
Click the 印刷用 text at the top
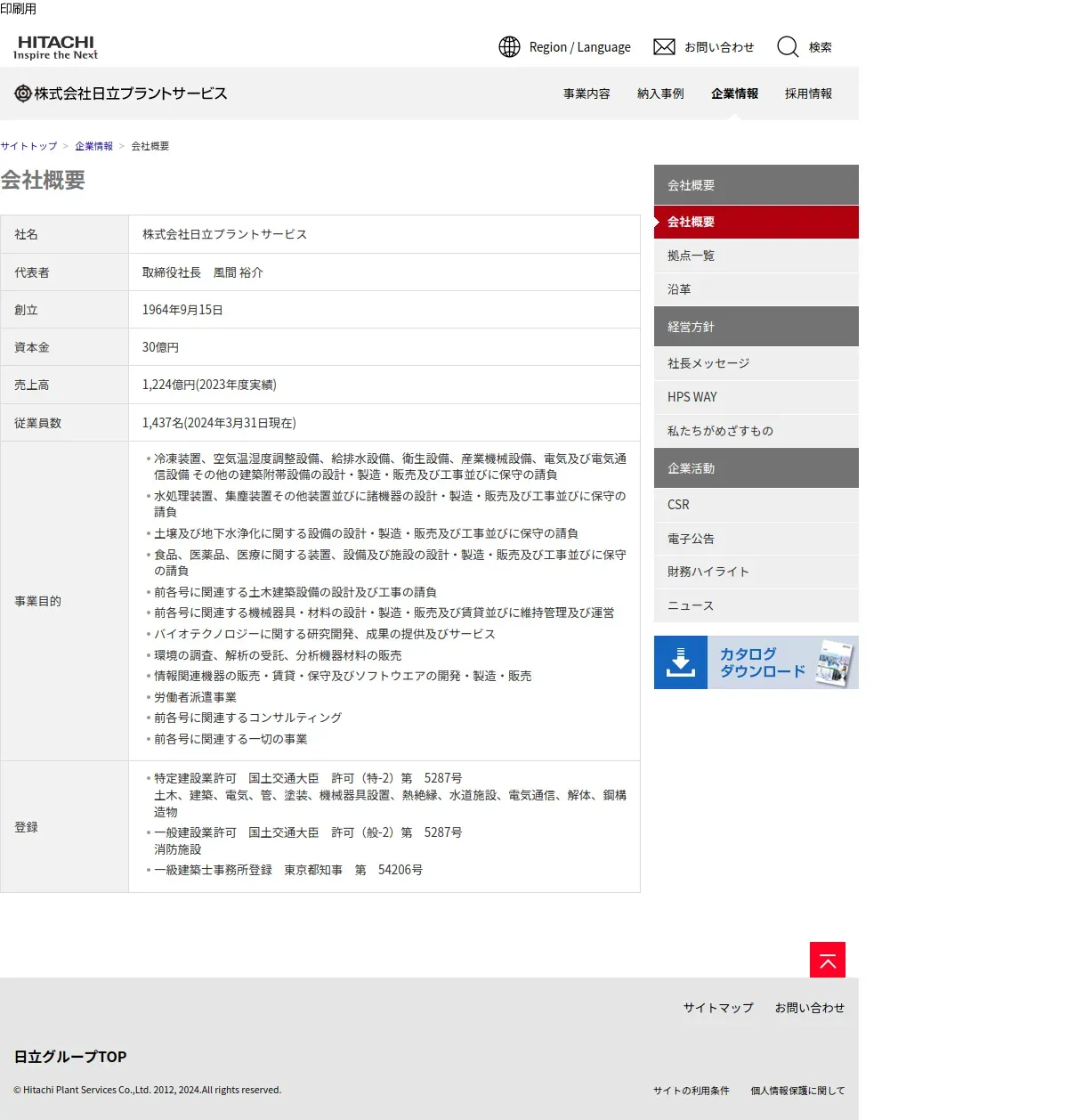tap(18, 9)
